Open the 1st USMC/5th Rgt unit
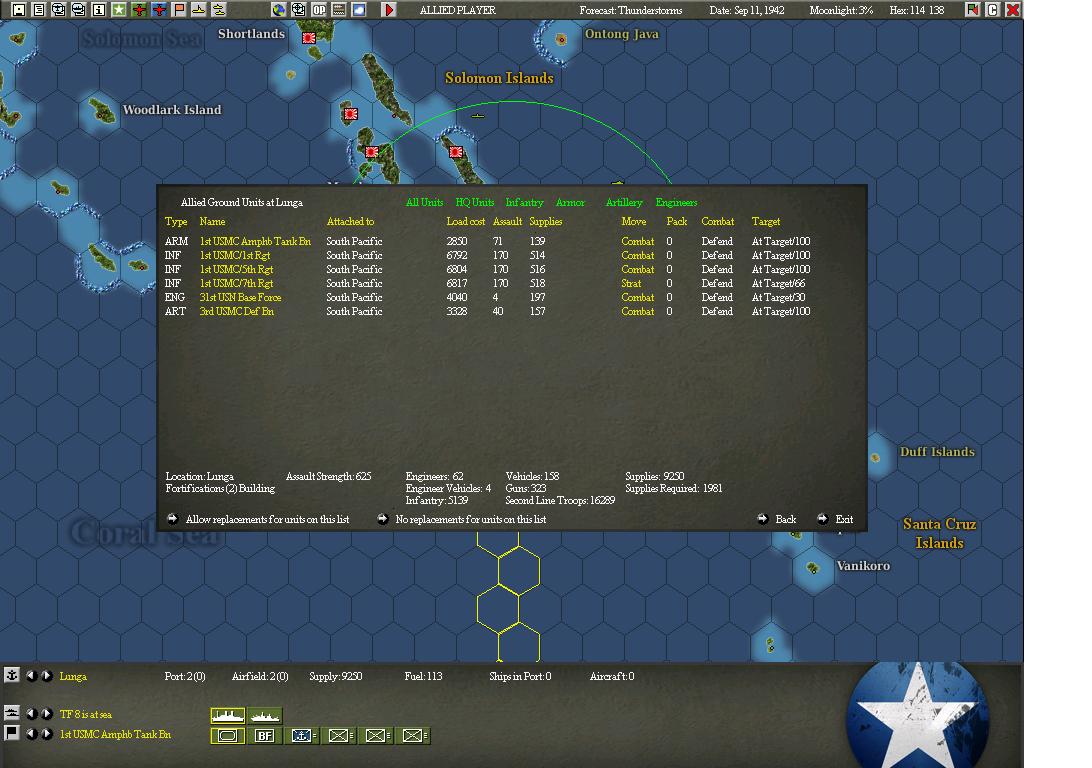Screen dimensions: 1092x768 pos(236,269)
